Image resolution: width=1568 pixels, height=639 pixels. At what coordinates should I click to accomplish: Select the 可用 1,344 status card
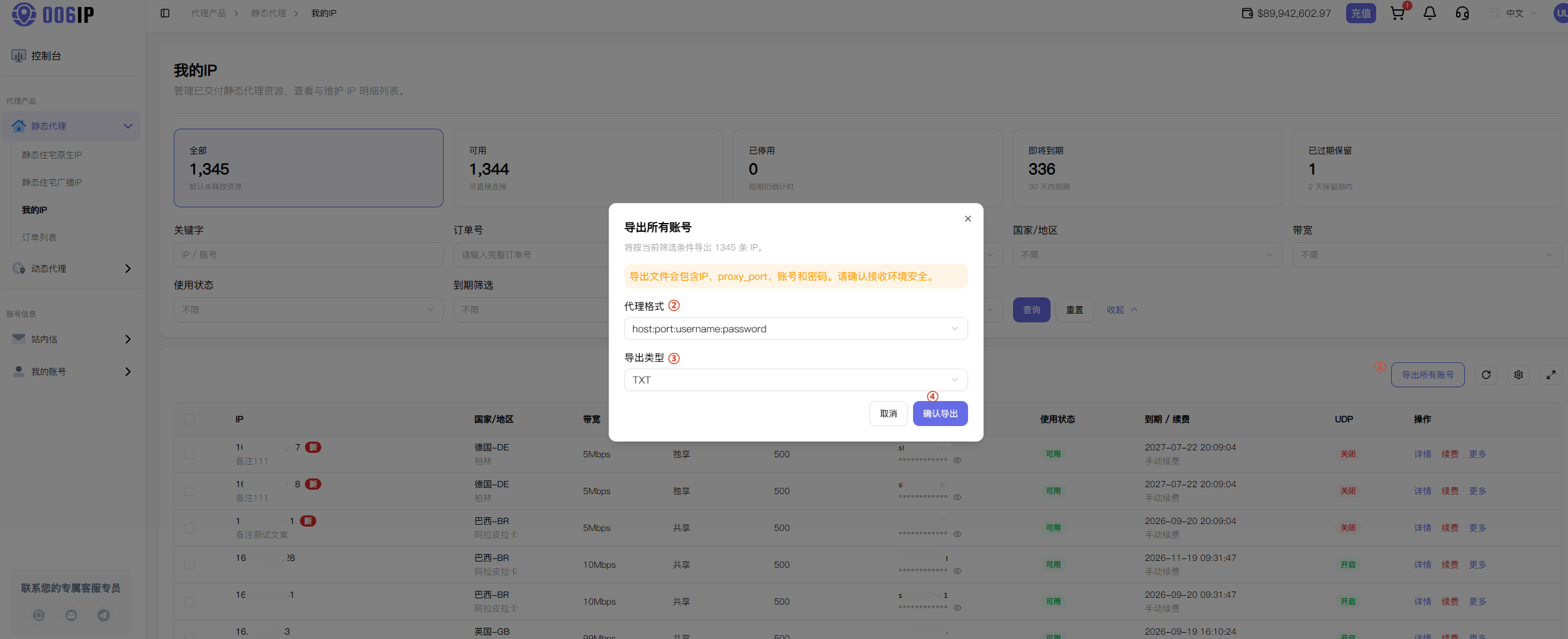click(x=588, y=168)
